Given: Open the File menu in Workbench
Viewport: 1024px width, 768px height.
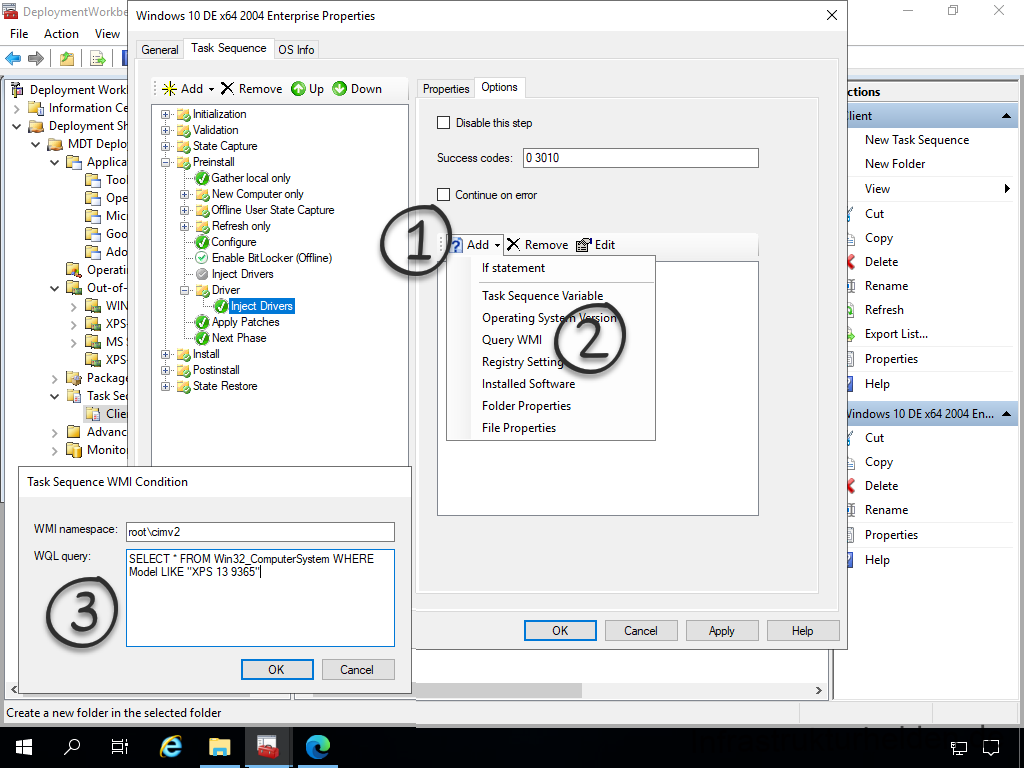Looking at the screenshot, I should coord(19,34).
